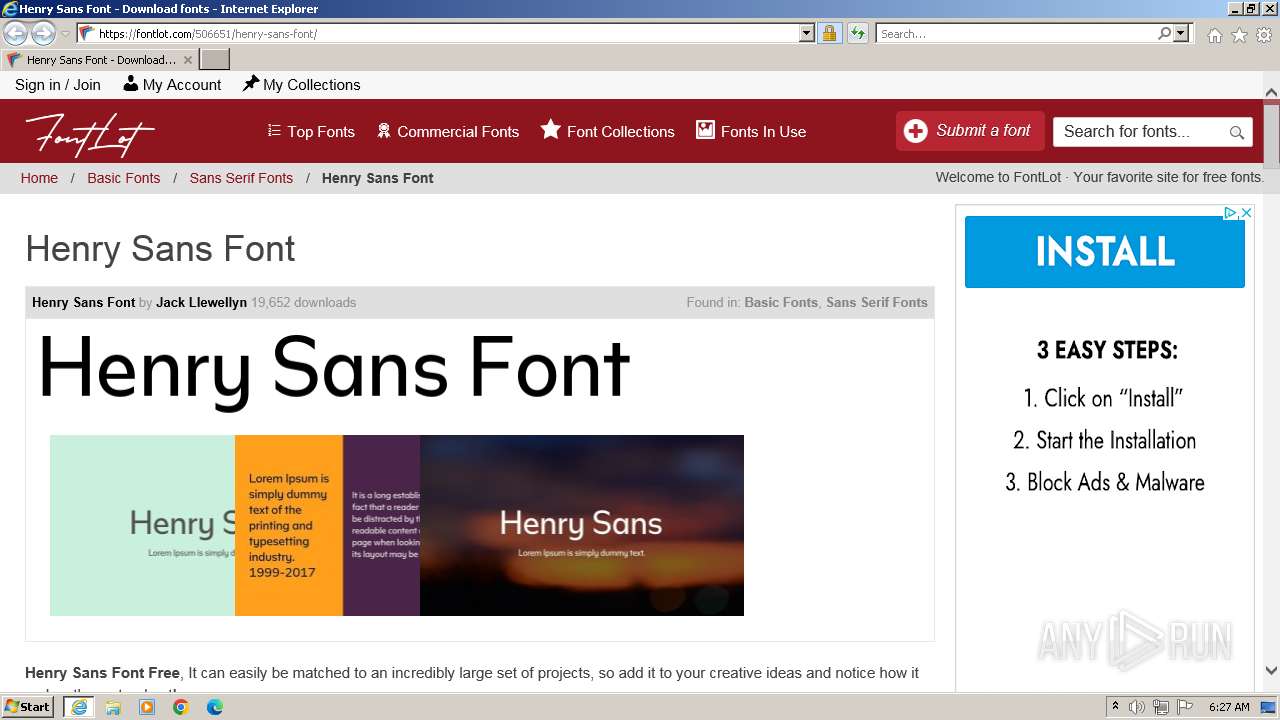Open the media player taskbar icon
1280x720 pixels.
147,707
